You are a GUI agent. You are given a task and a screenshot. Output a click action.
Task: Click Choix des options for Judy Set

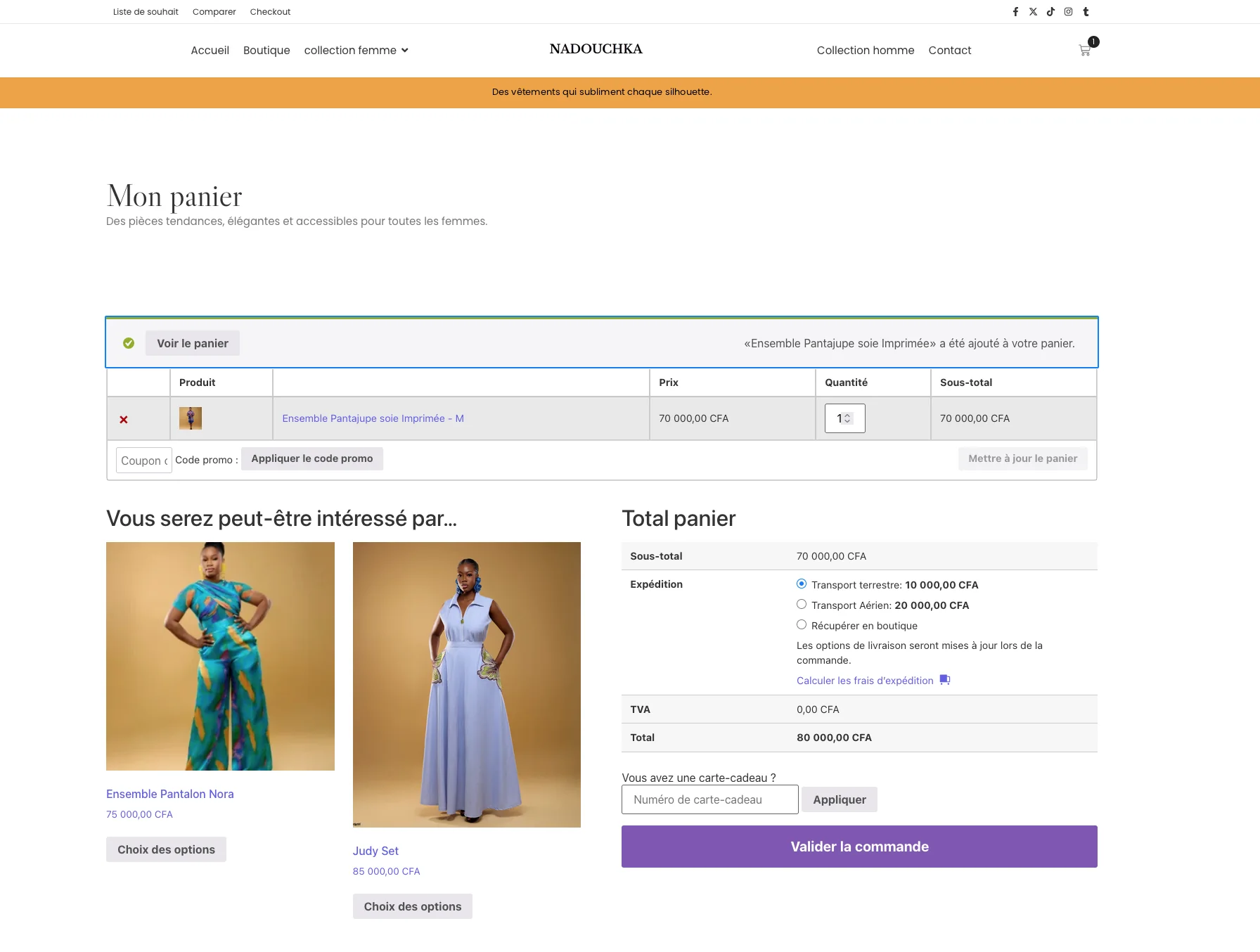(413, 906)
